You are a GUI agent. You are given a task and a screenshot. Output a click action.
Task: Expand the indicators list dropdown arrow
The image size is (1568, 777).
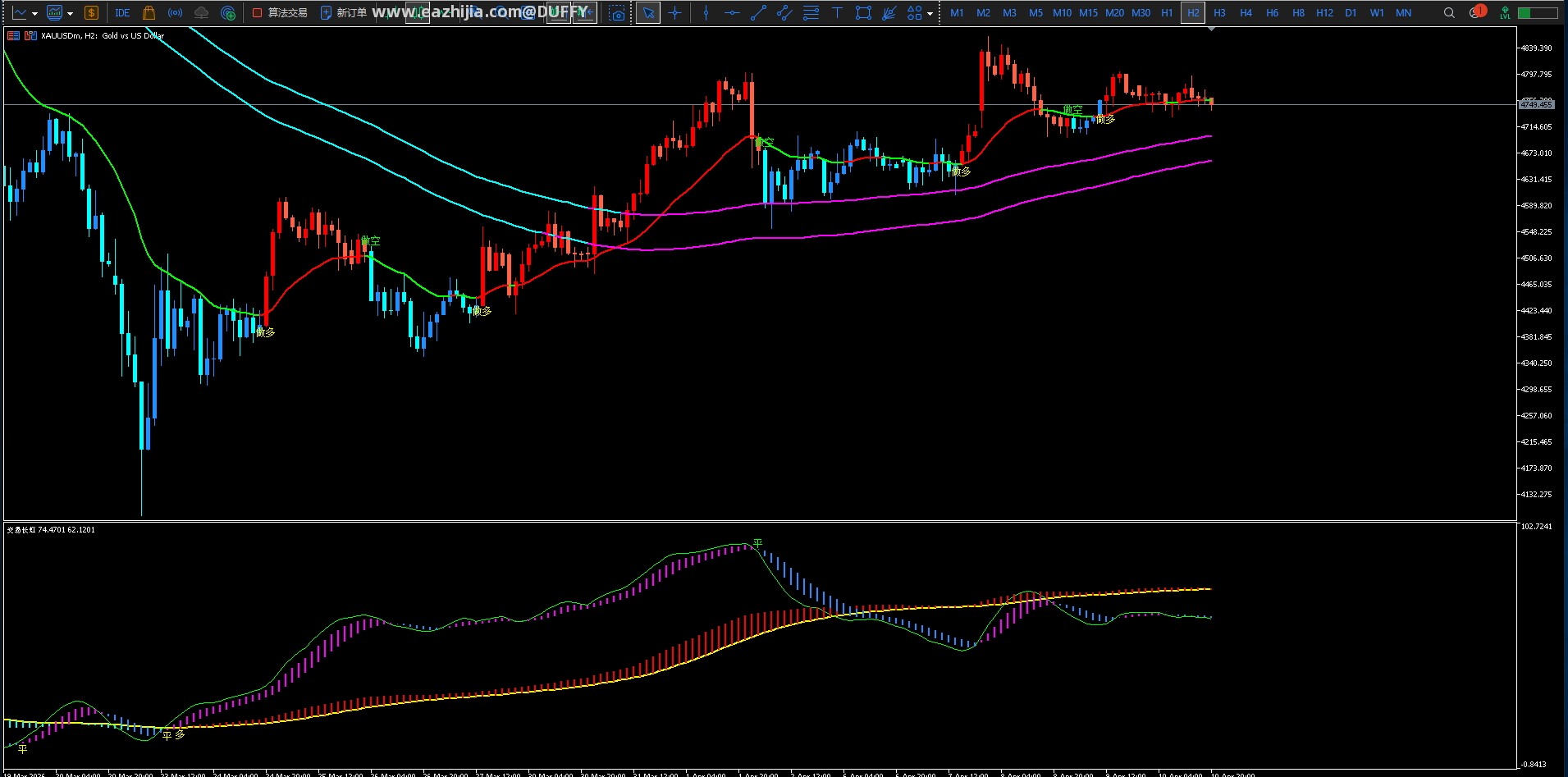tap(70, 14)
